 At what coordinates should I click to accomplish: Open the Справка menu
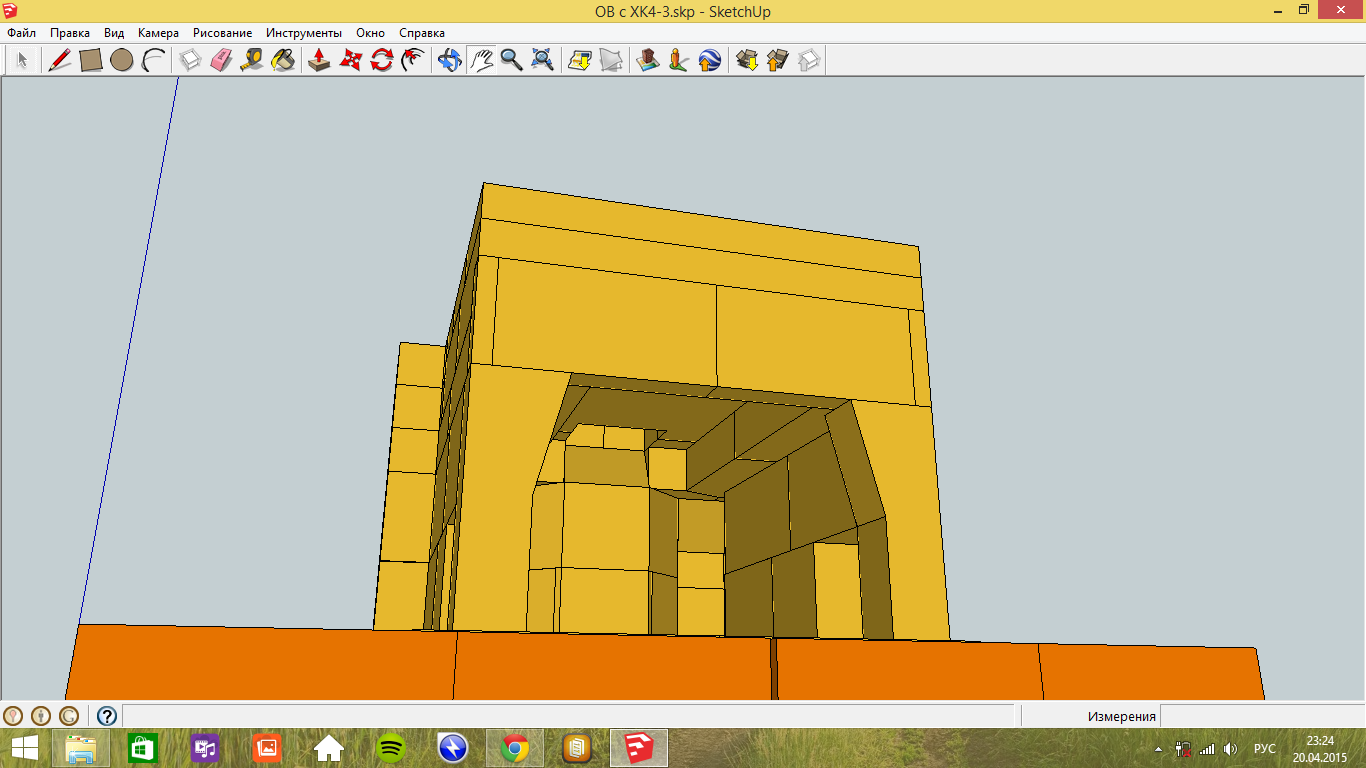coord(421,33)
